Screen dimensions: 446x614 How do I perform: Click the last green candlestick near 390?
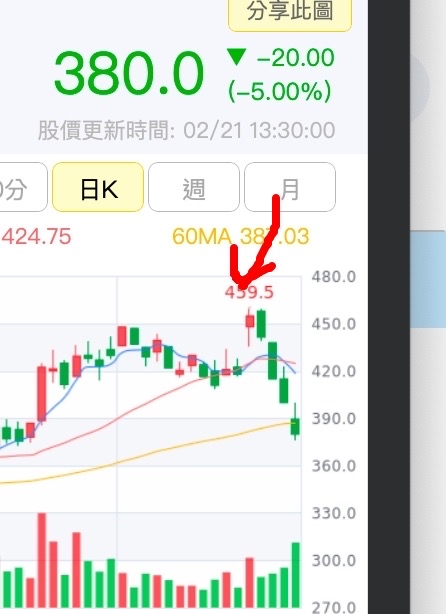pyautogui.click(x=295, y=426)
